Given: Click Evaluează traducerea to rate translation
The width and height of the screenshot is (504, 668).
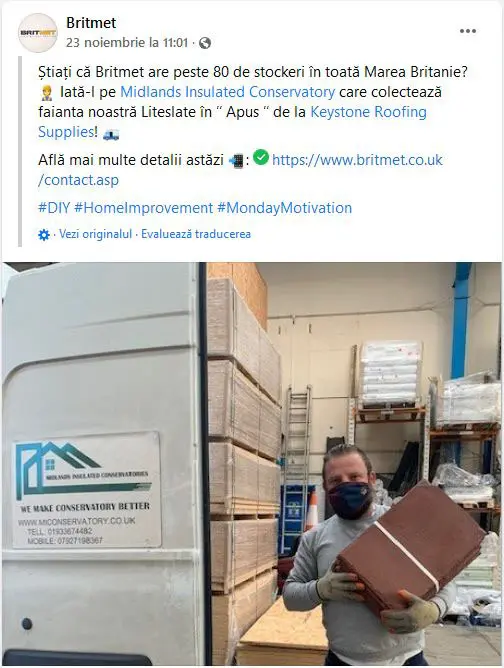Looking at the screenshot, I should (x=196, y=234).
